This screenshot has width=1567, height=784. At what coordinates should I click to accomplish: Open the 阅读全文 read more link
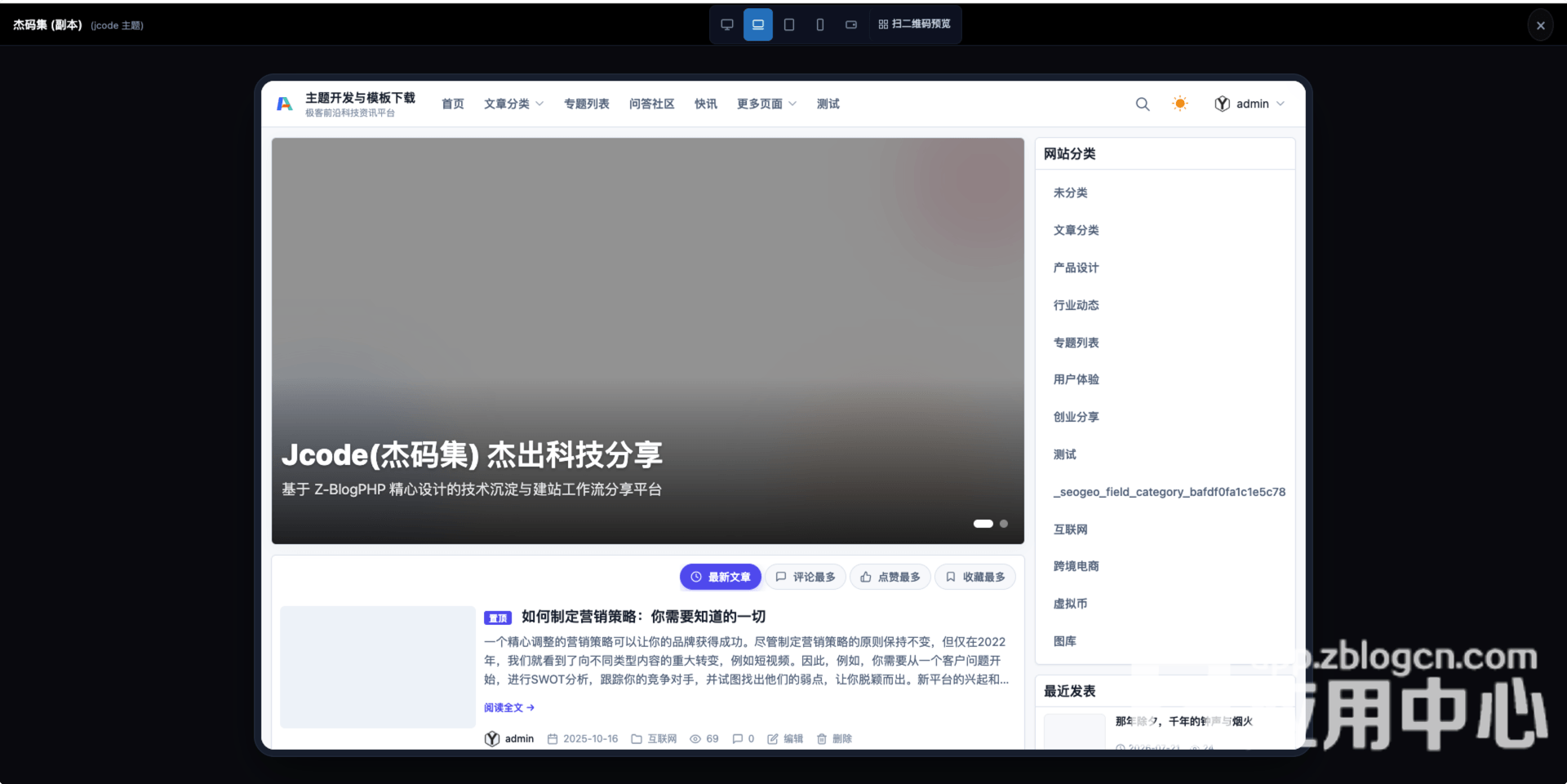click(509, 708)
